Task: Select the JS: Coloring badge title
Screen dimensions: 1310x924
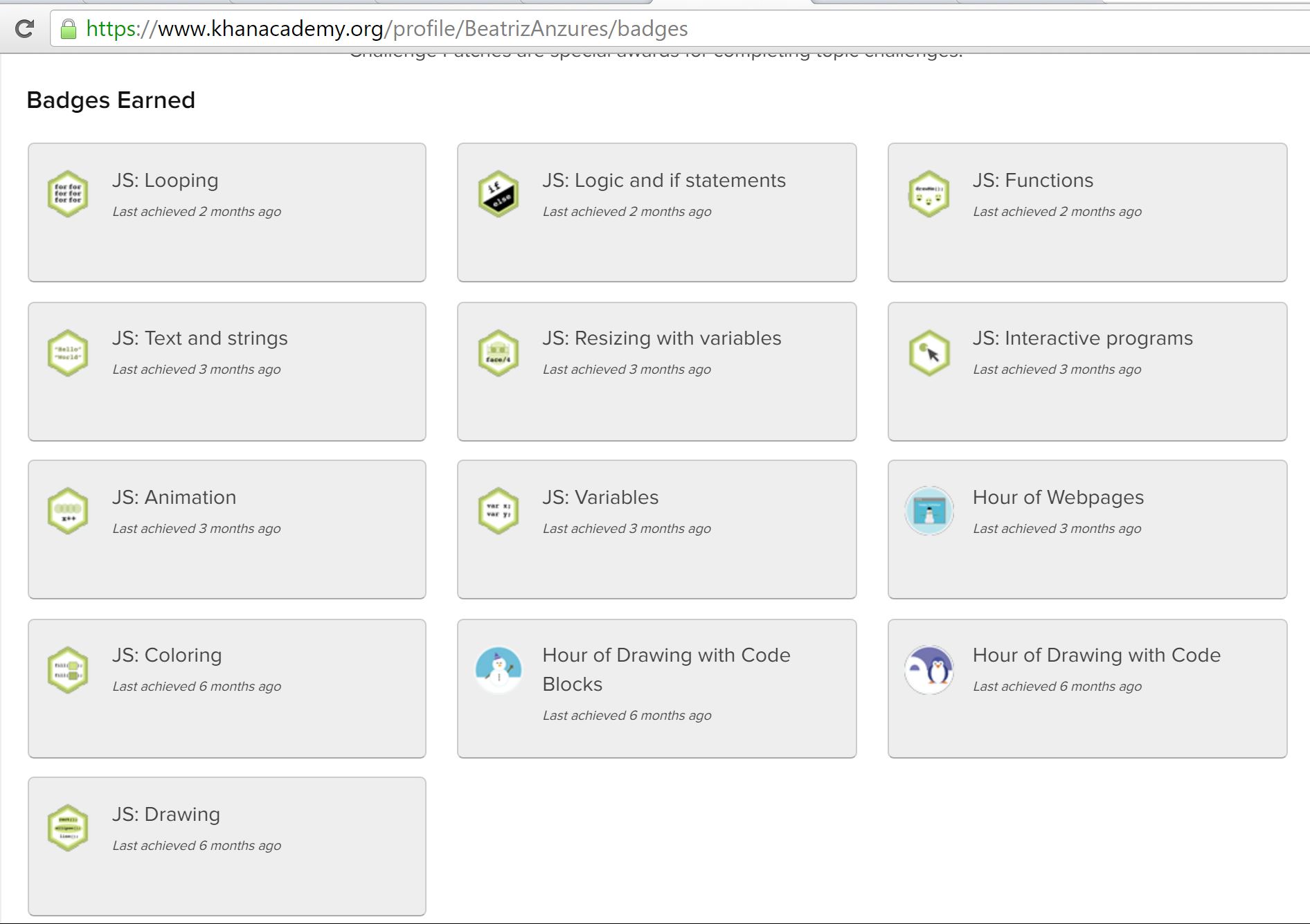Action: (167, 655)
